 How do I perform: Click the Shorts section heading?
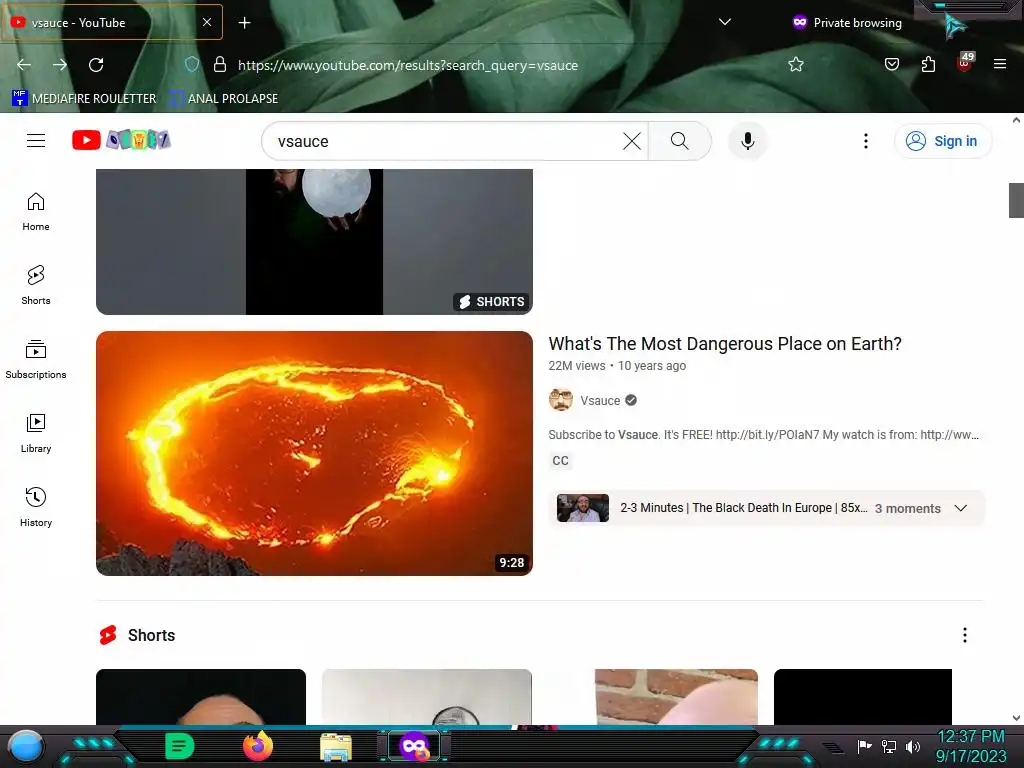tap(151, 635)
